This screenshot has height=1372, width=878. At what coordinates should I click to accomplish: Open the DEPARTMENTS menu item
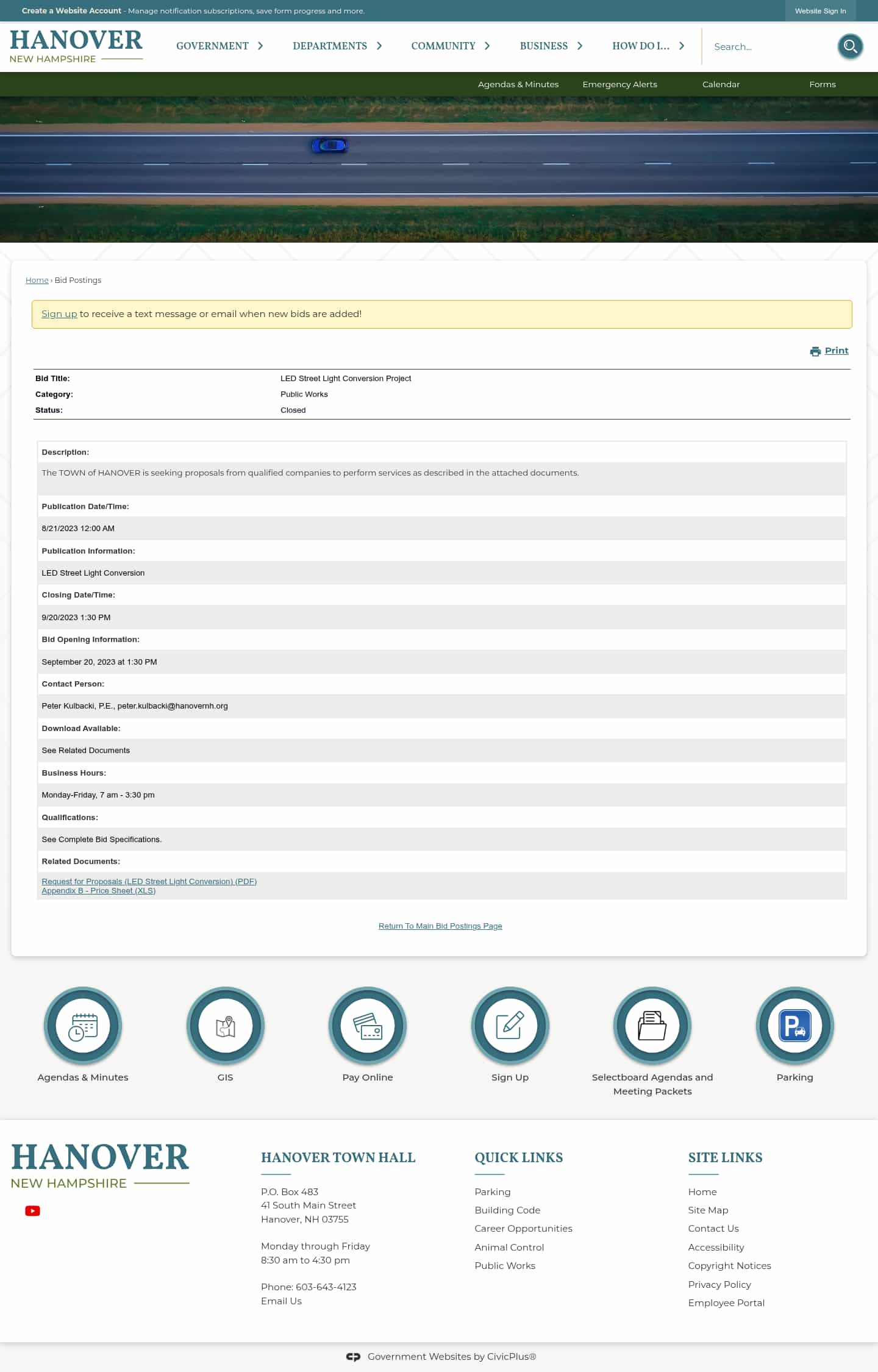point(330,46)
